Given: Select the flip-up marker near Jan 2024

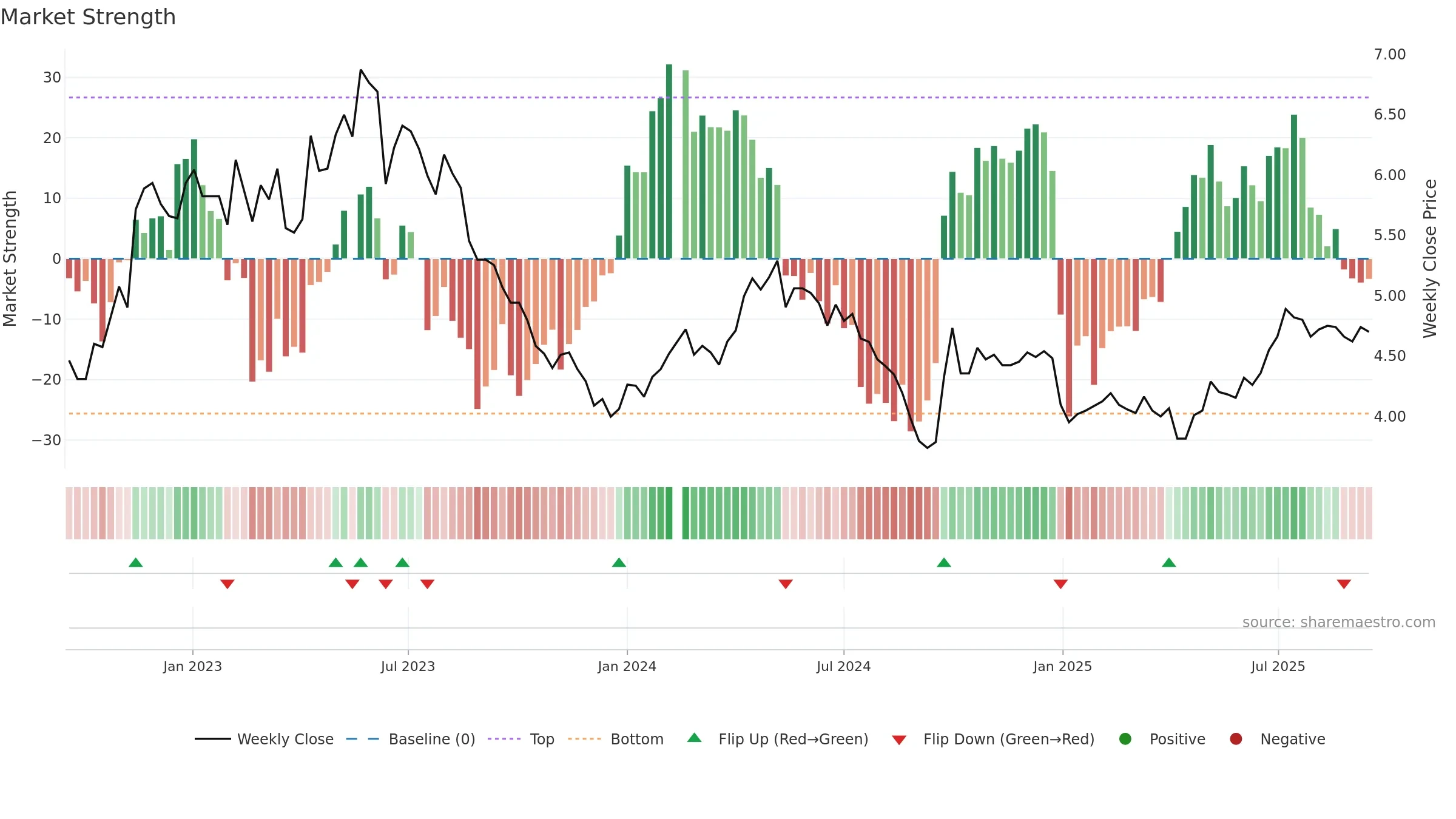Looking at the screenshot, I should coord(619,562).
